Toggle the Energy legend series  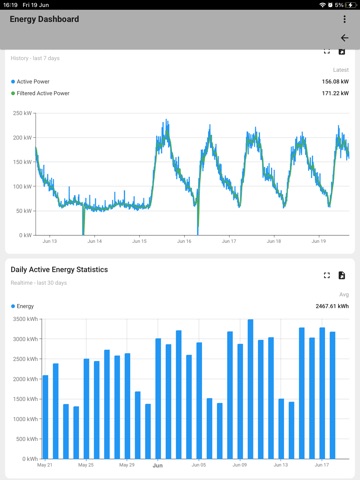23,306
